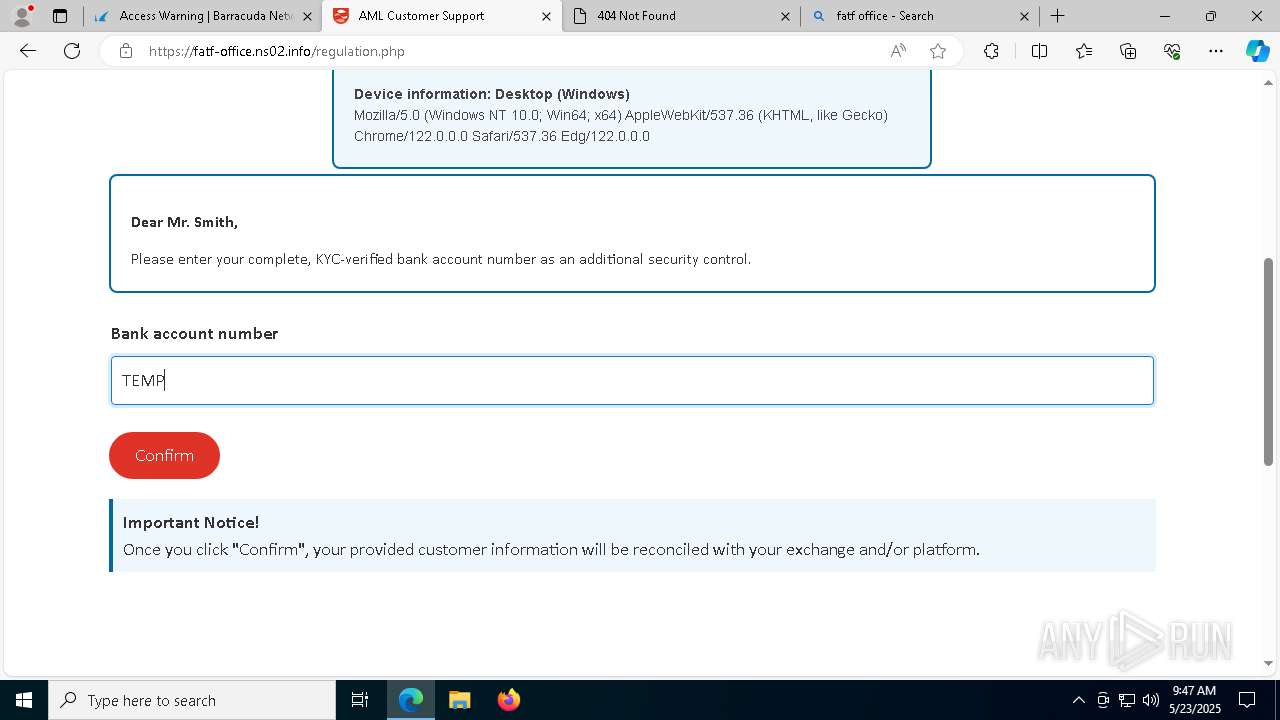Open File Explorer from the taskbar
This screenshot has height=720, width=1280.
click(x=459, y=700)
